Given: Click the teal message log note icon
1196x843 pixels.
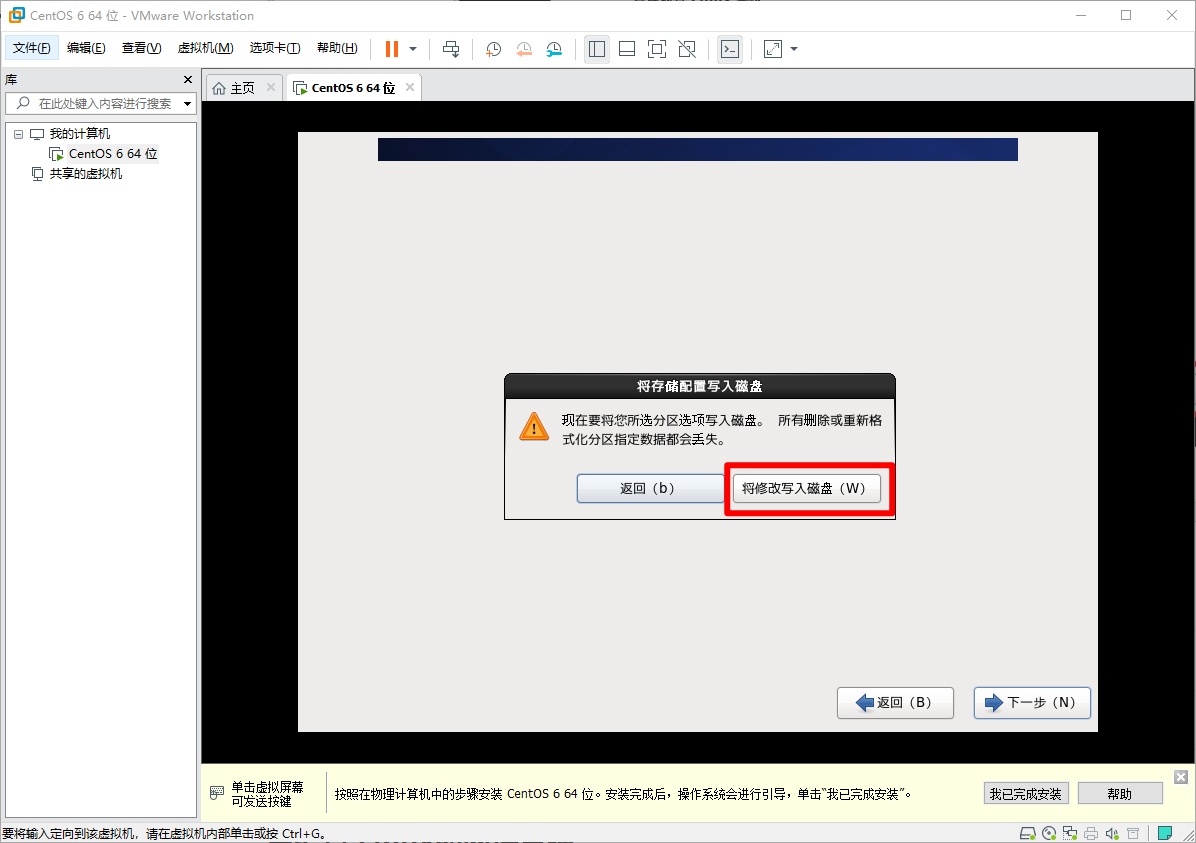Looking at the screenshot, I should click(x=1165, y=833).
